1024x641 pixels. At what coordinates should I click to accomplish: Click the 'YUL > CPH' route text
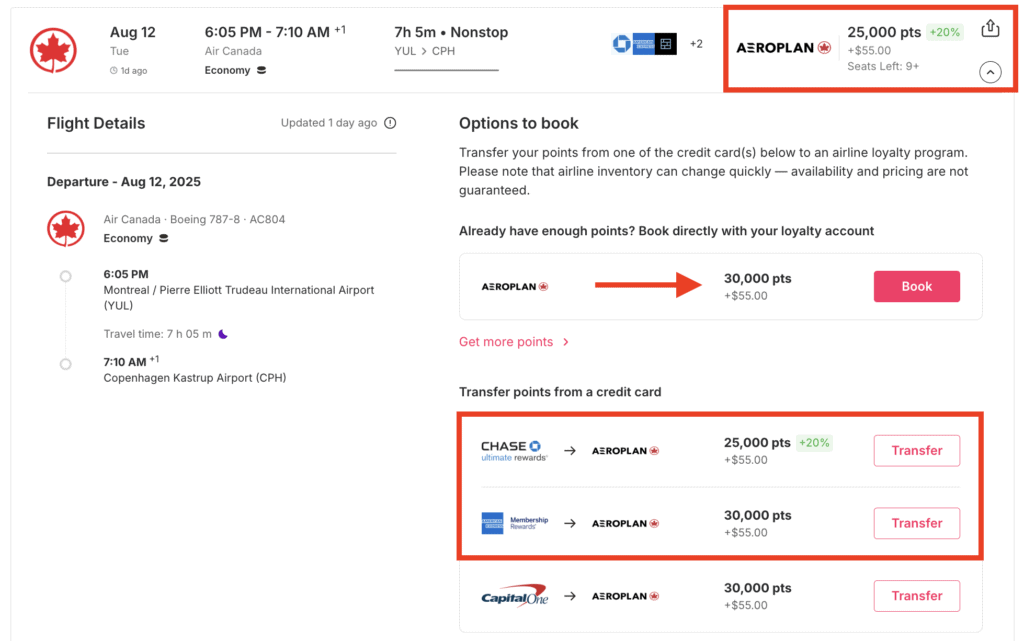pyautogui.click(x=424, y=51)
